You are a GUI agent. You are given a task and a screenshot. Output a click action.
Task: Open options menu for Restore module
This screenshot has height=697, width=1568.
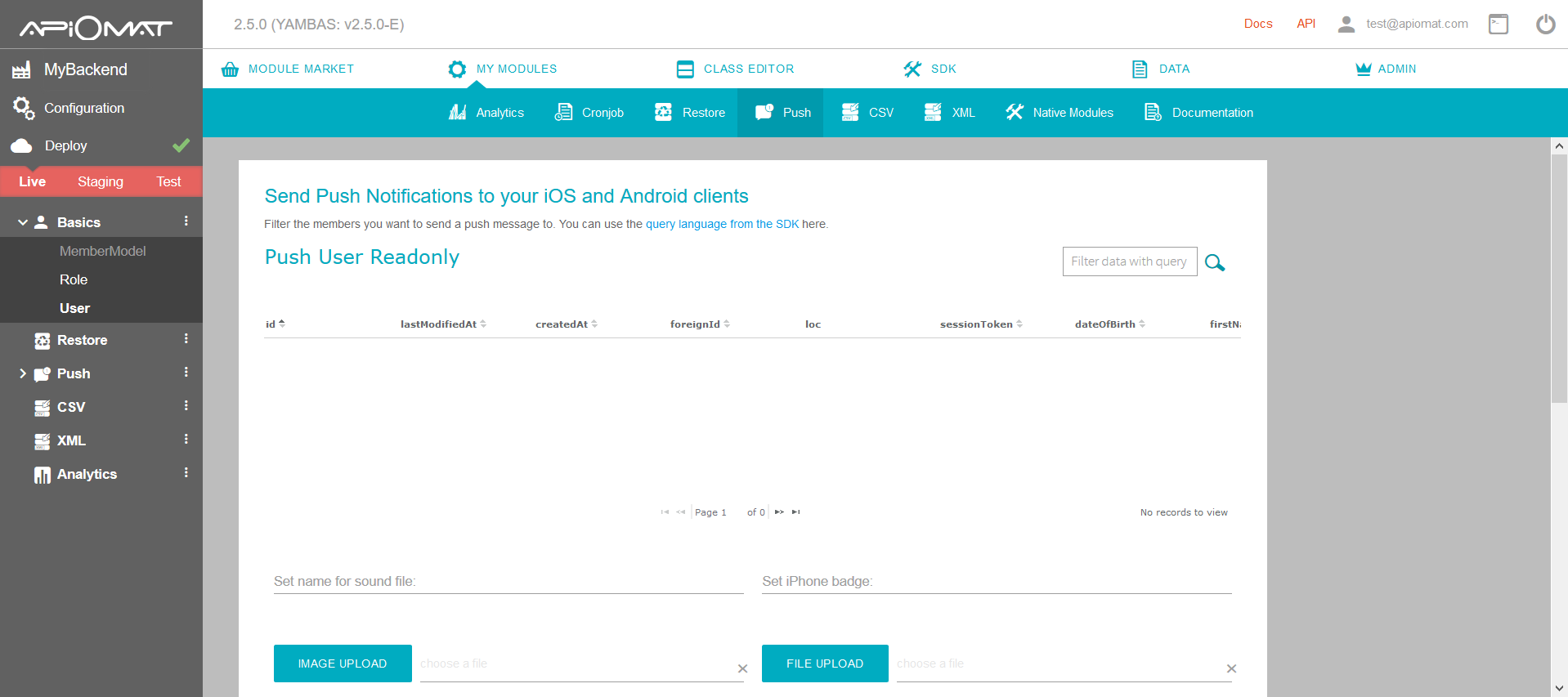(186, 339)
